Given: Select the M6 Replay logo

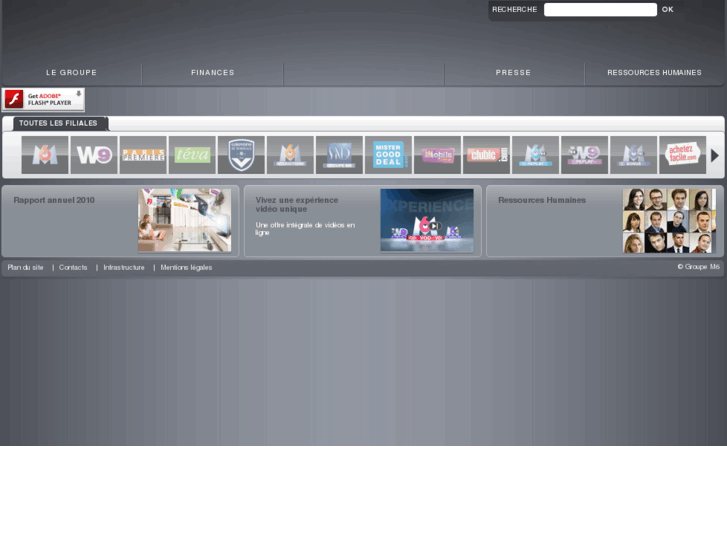Looking at the screenshot, I should click(536, 155).
